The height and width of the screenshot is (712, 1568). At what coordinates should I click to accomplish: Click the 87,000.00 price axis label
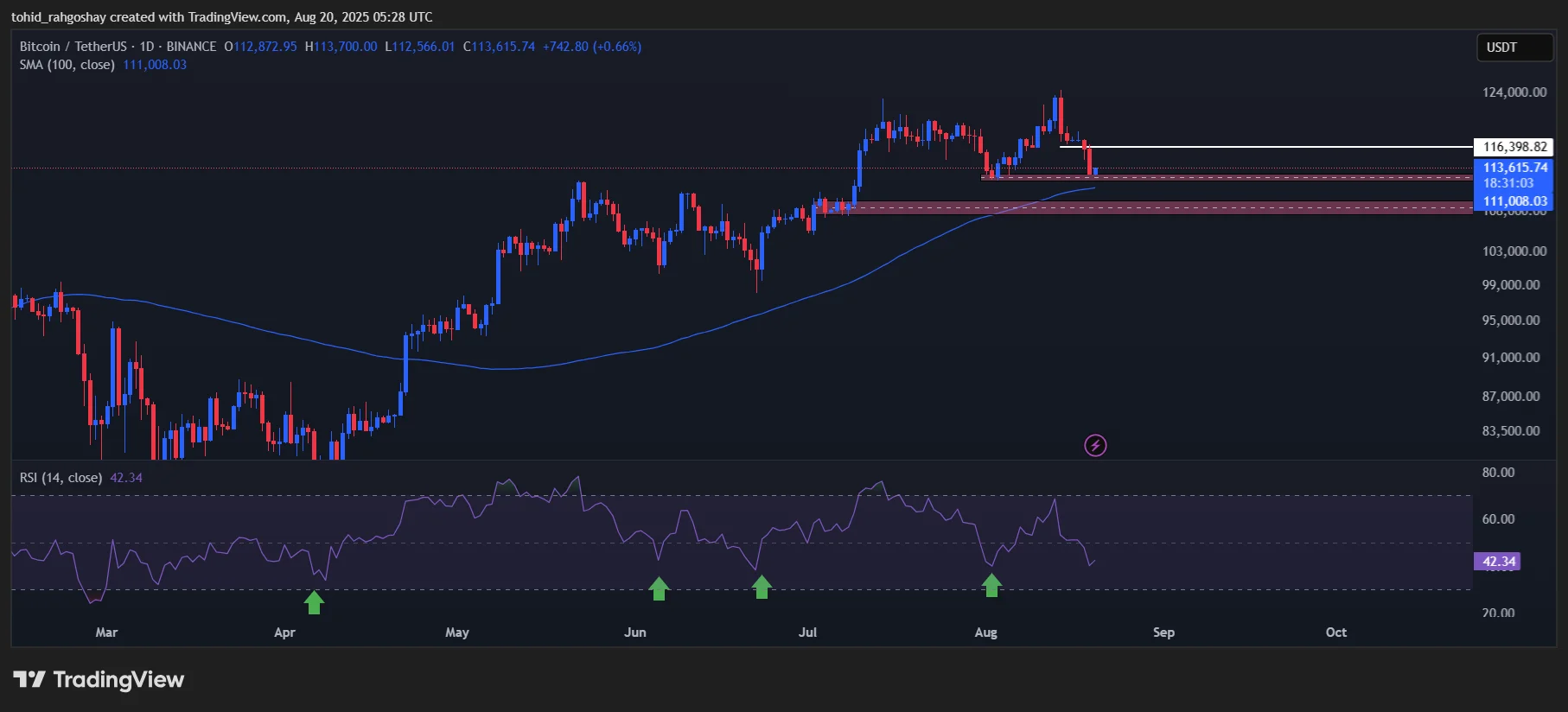(1511, 397)
